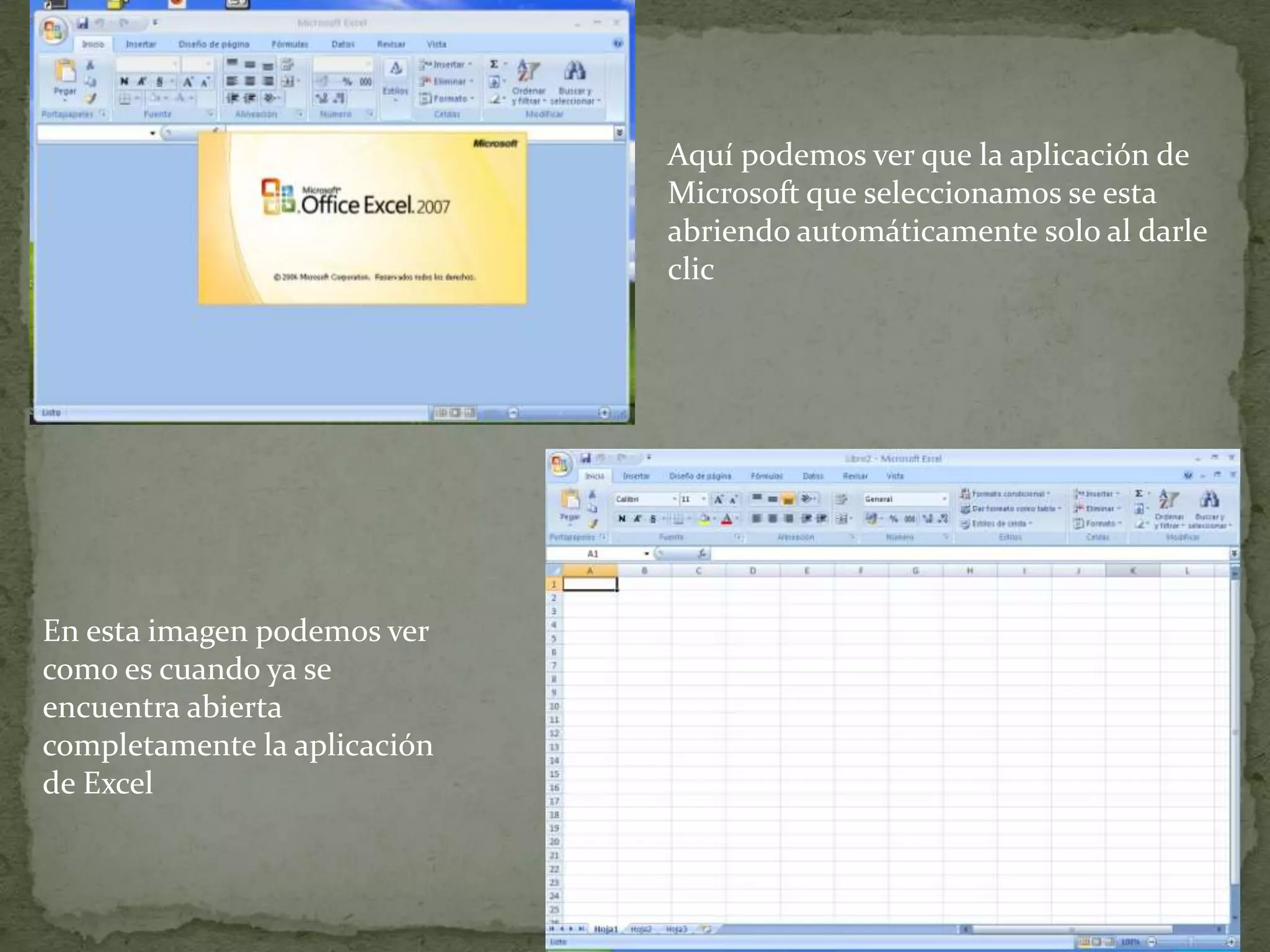Click decrease decimal icon in Libro2 window
This screenshot has width=1270, height=952.
click(x=943, y=519)
